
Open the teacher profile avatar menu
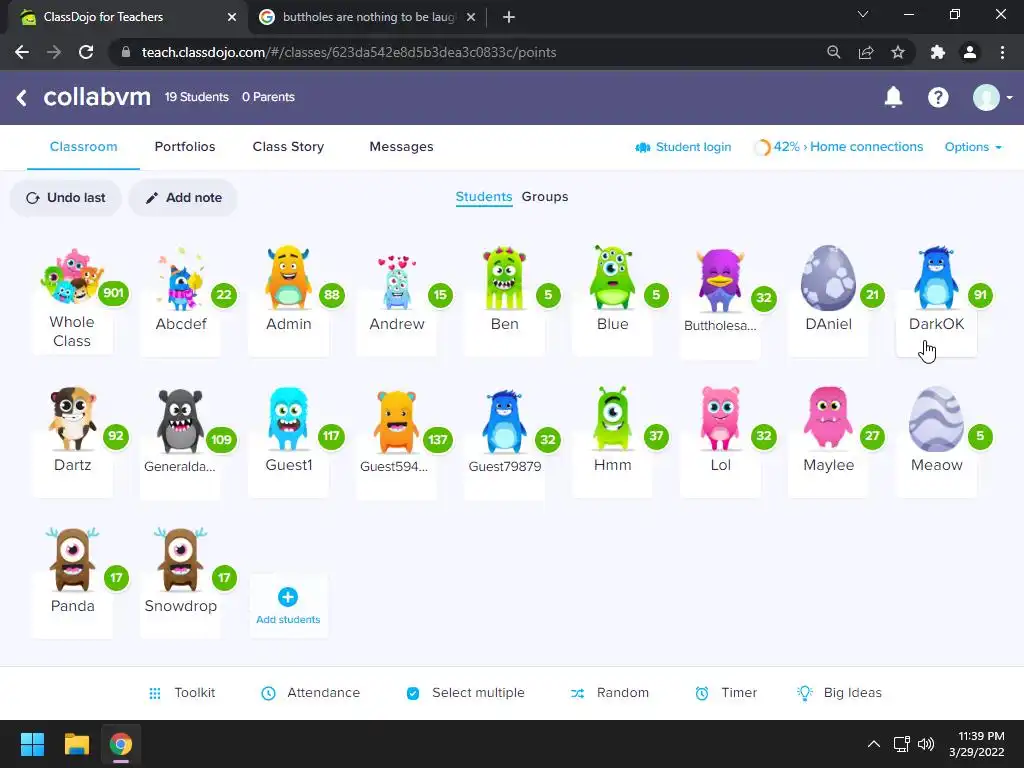click(991, 97)
